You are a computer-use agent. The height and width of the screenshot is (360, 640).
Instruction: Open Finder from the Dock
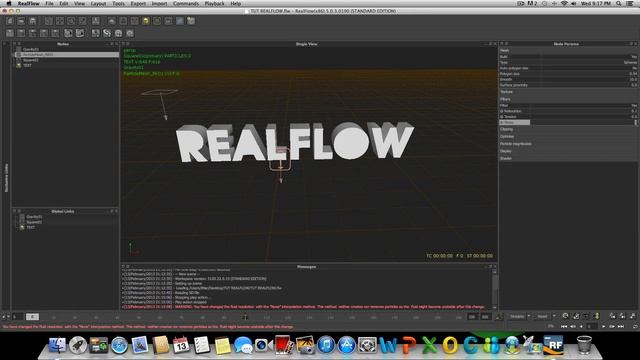[x=58, y=345]
